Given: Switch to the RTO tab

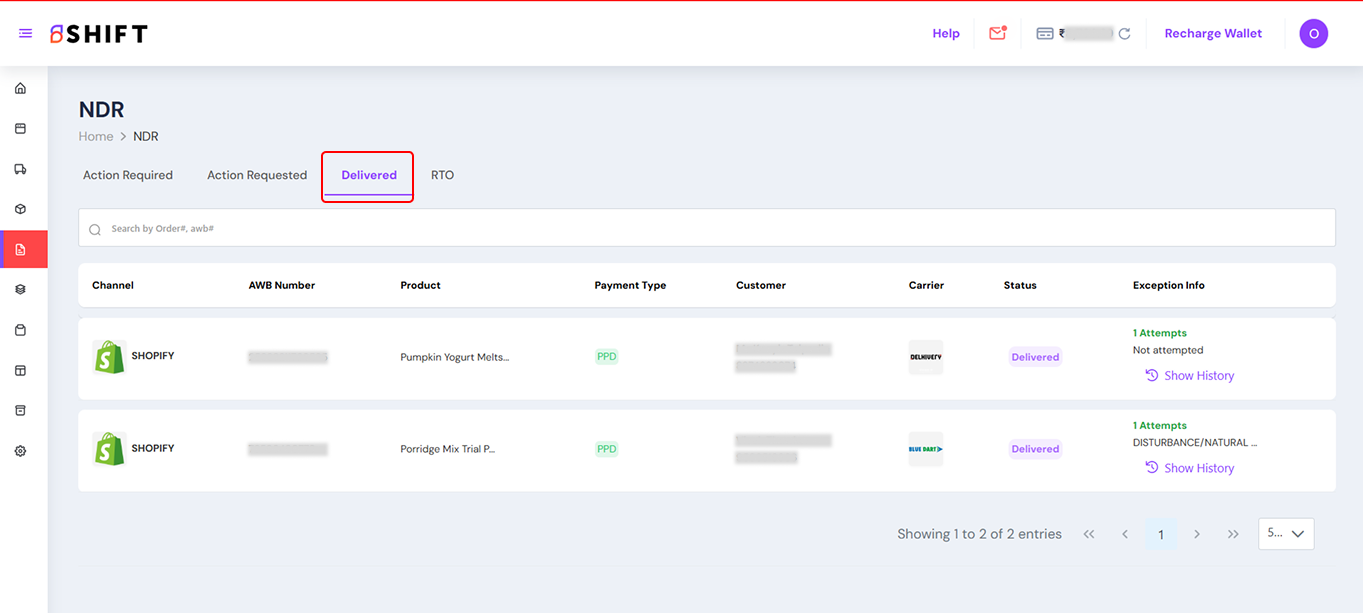Looking at the screenshot, I should coord(442,175).
